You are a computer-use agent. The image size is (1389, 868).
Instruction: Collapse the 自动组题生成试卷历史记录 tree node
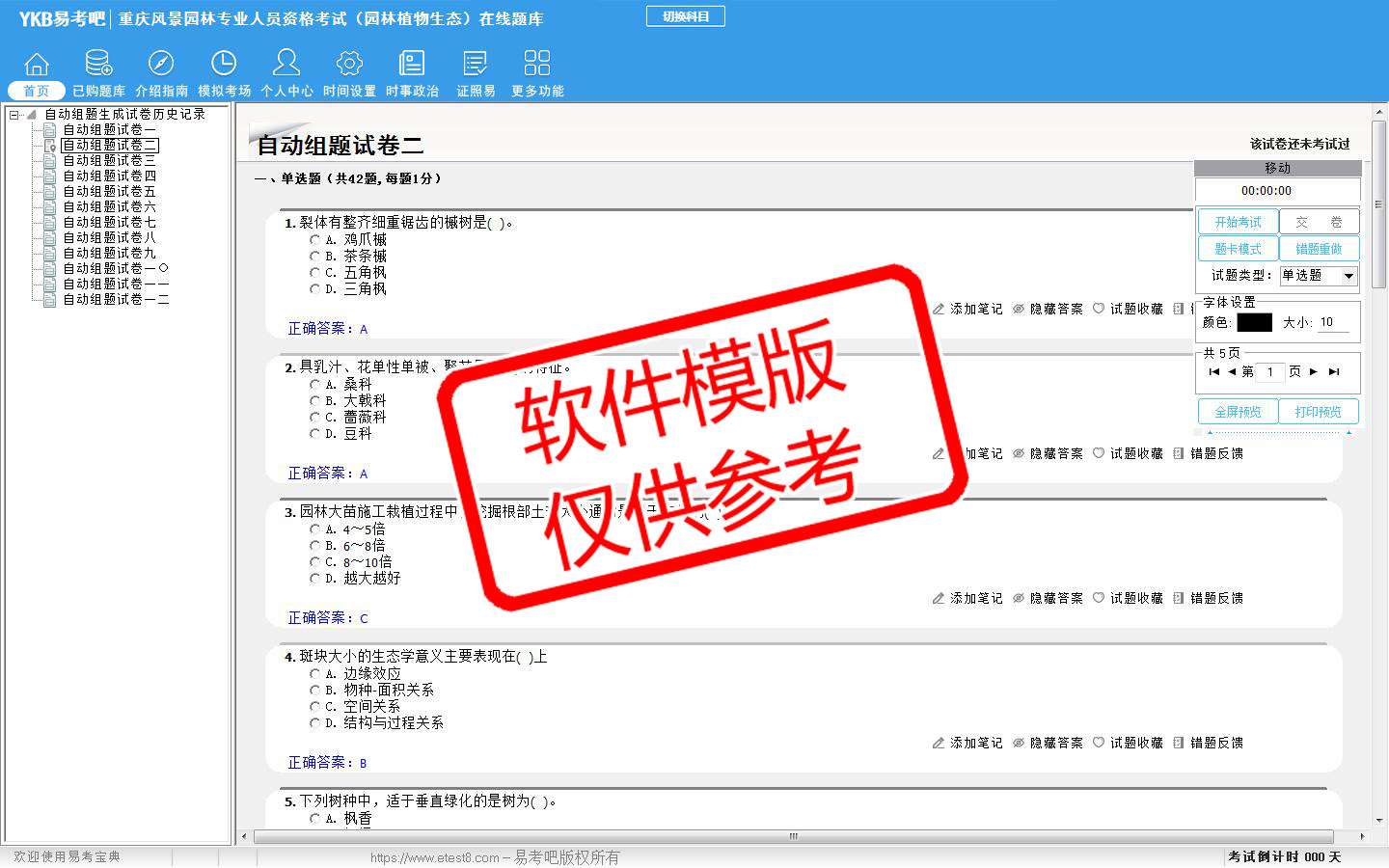[14, 114]
